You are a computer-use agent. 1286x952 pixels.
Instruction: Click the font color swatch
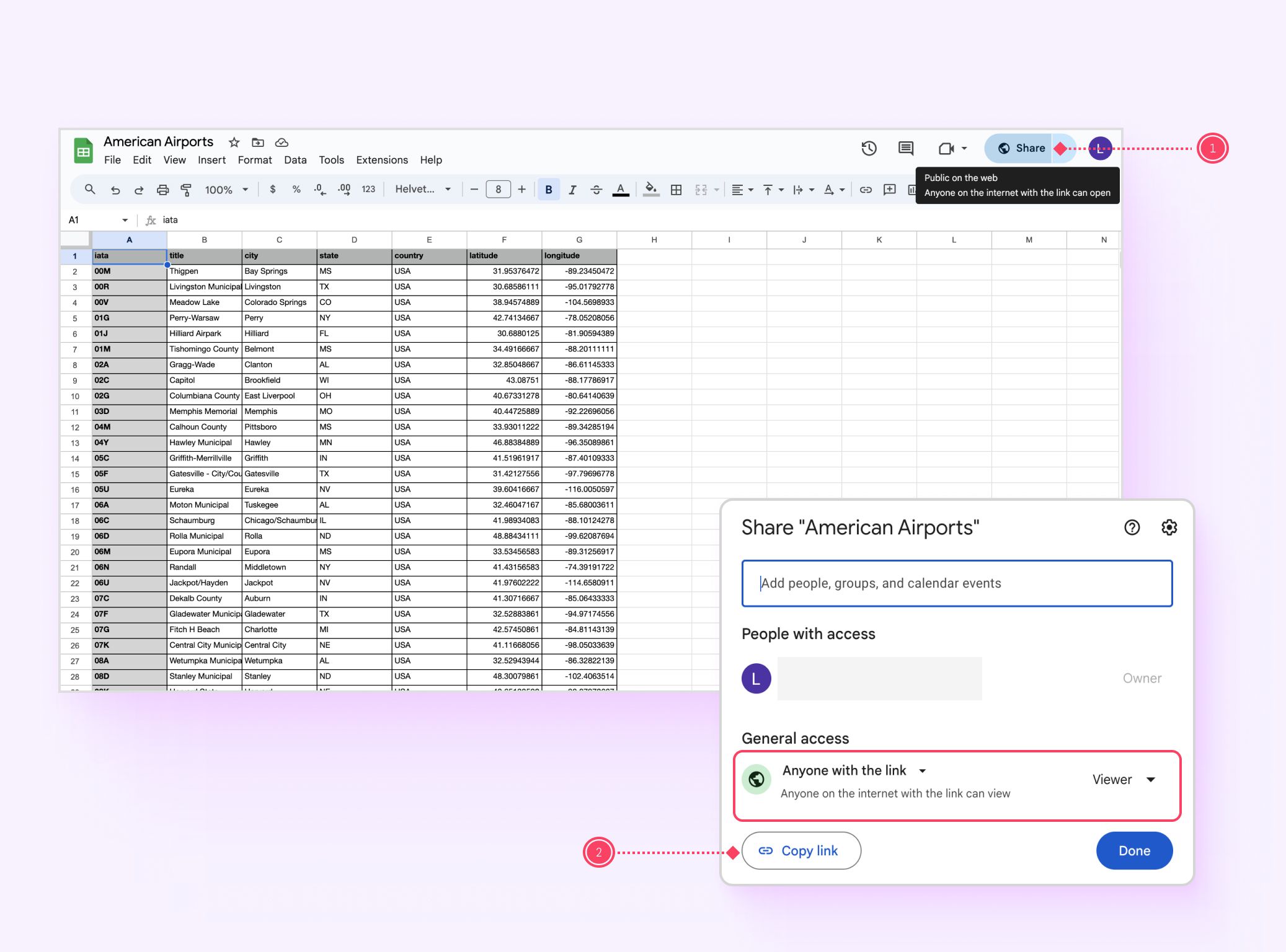tap(621, 192)
